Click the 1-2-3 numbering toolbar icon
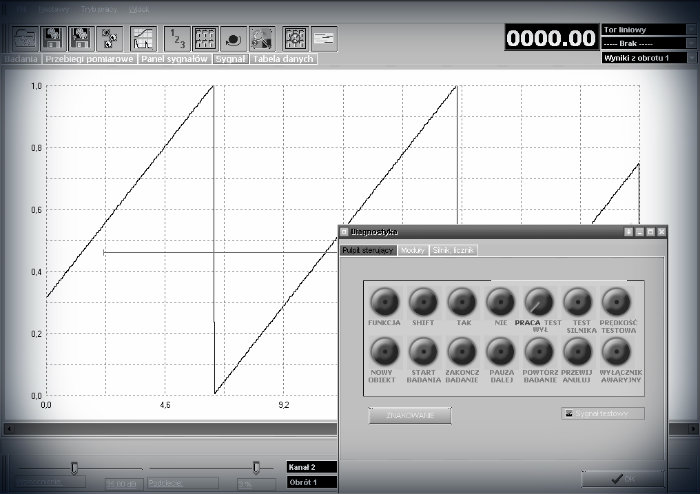Screen dimensions: 700x494 (x=176, y=38)
